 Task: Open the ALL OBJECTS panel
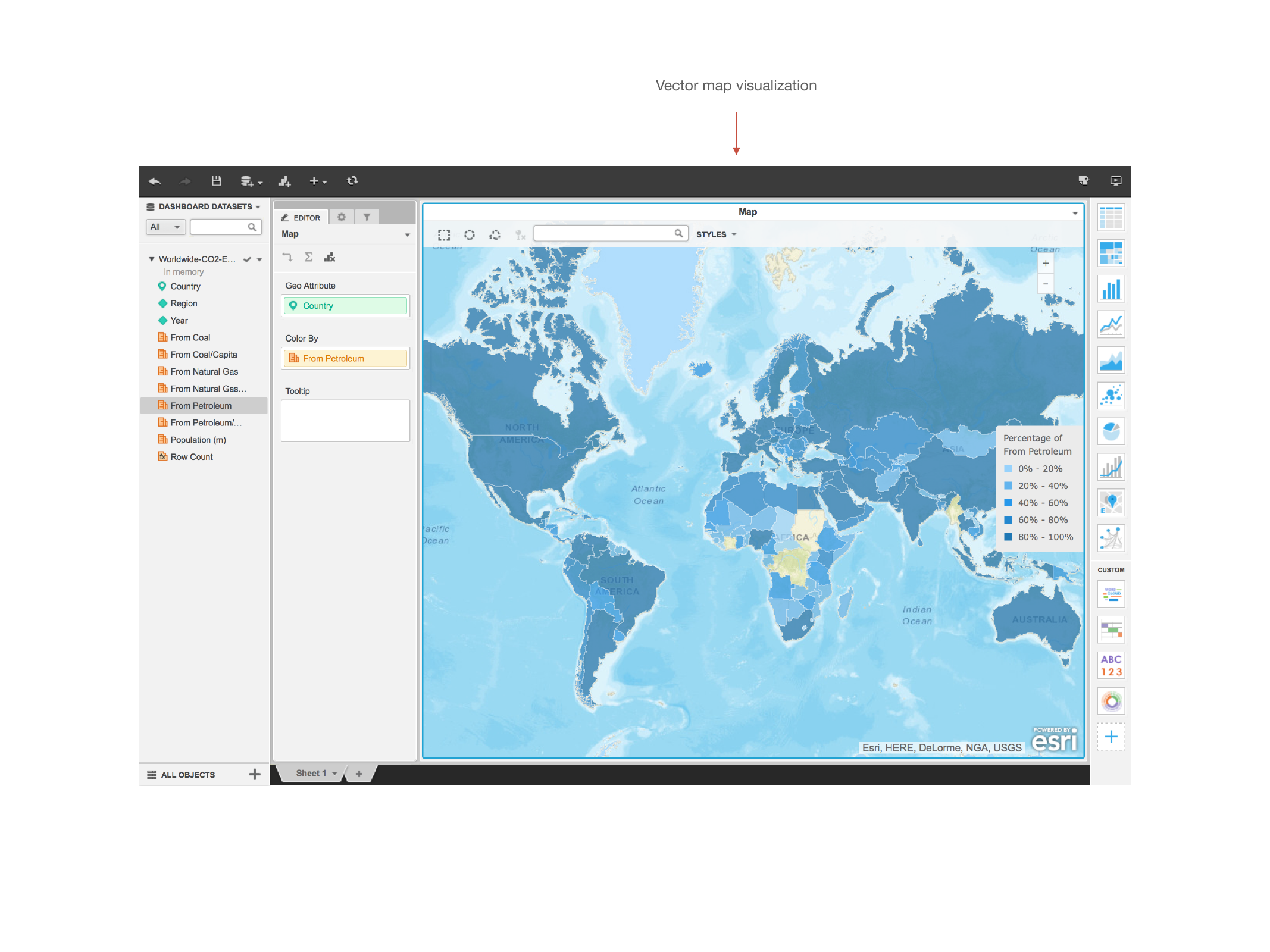[181, 774]
